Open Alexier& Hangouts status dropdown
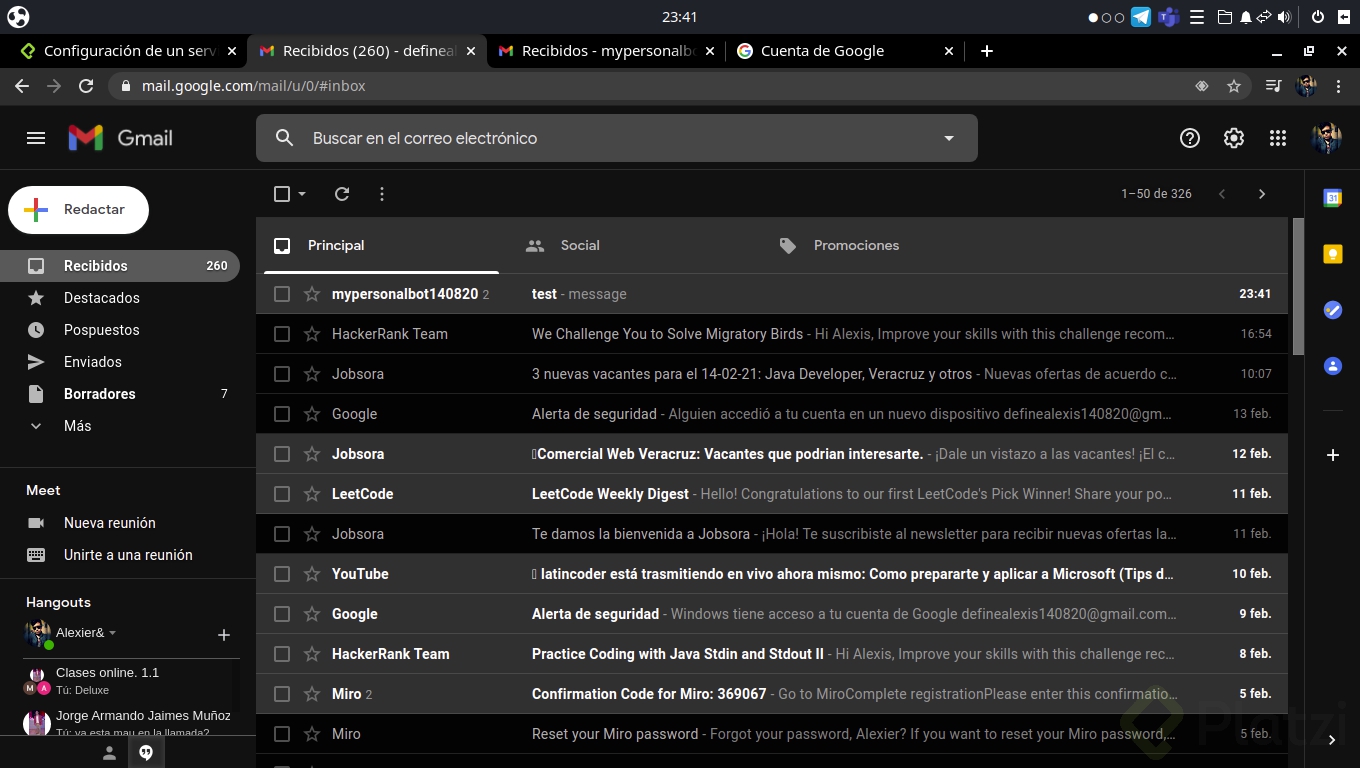 click(x=112, y=633)
